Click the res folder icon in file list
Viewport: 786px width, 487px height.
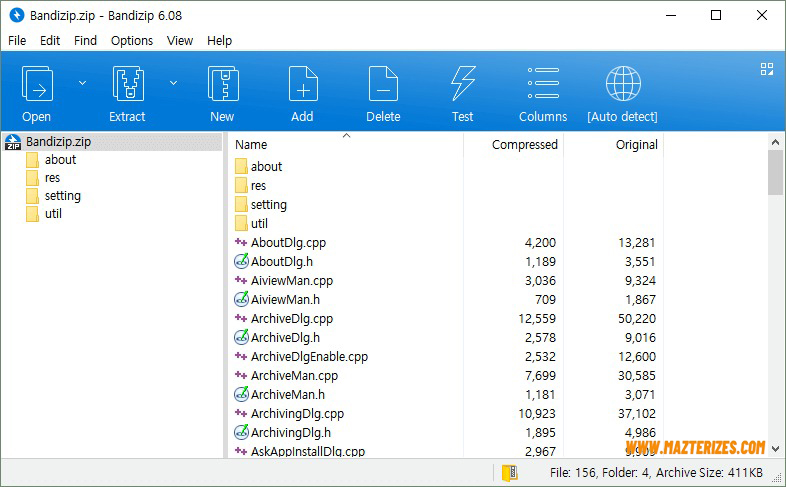(x=241, y=185)
